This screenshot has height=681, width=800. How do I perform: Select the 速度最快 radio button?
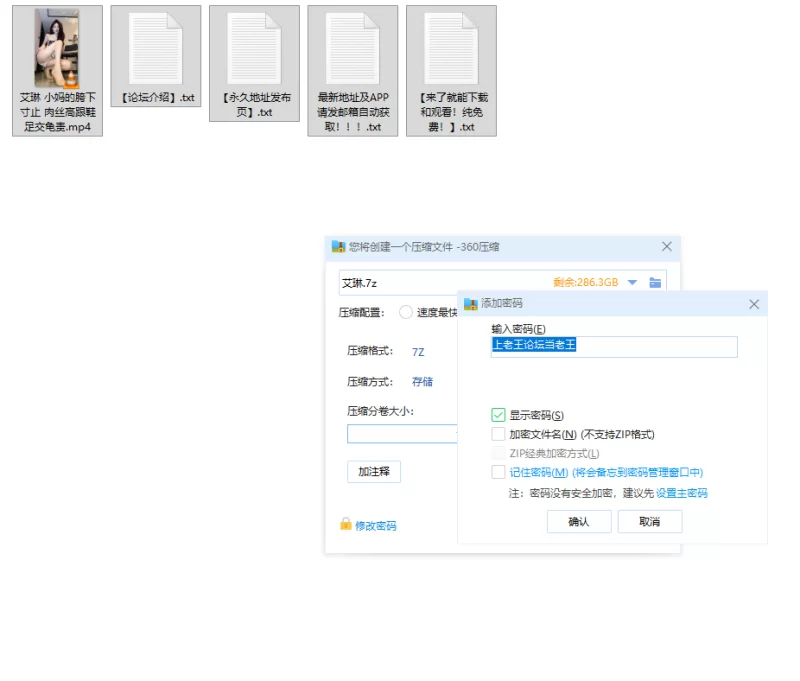pyautogui.click(x=406, y=312)
